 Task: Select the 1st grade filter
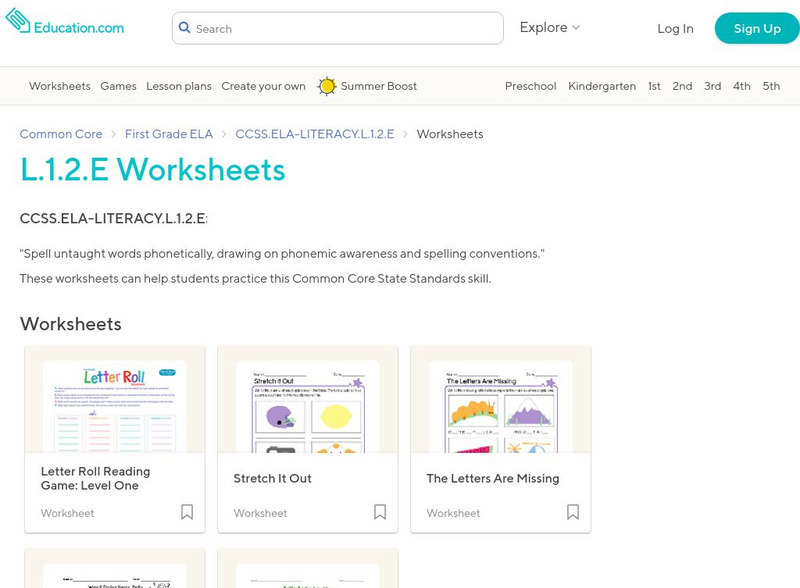(654, 86)
